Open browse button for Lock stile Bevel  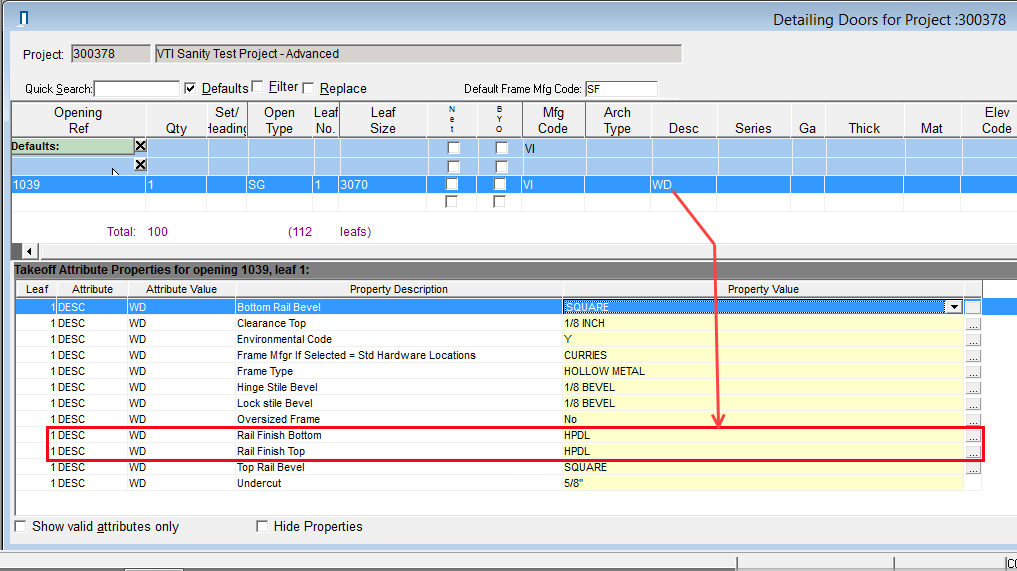973,404
